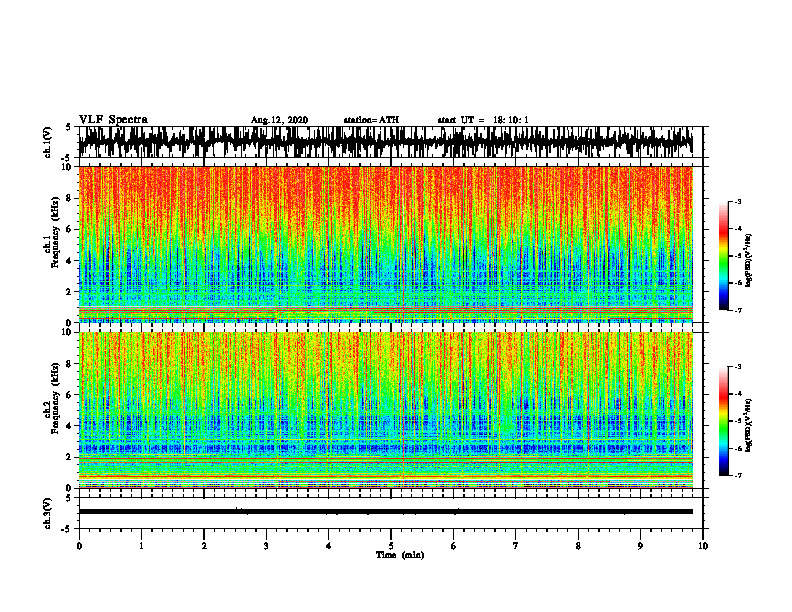Click ch.2 frequency axis tick "2"

[70, 457]
